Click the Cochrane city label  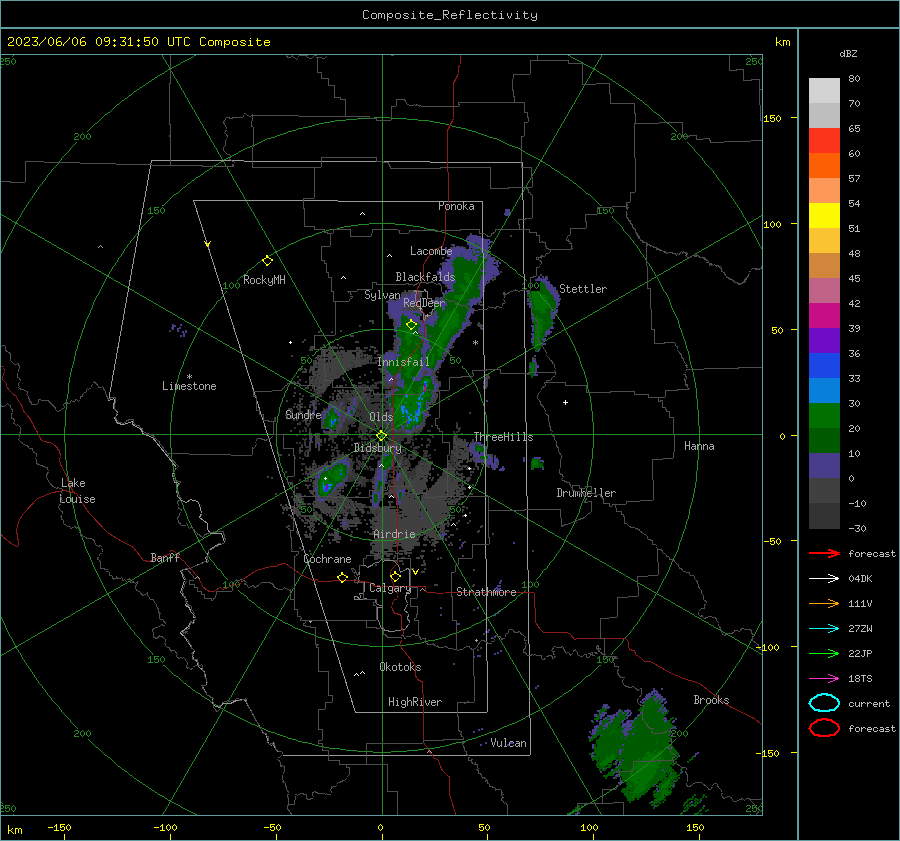coord(327,559)
